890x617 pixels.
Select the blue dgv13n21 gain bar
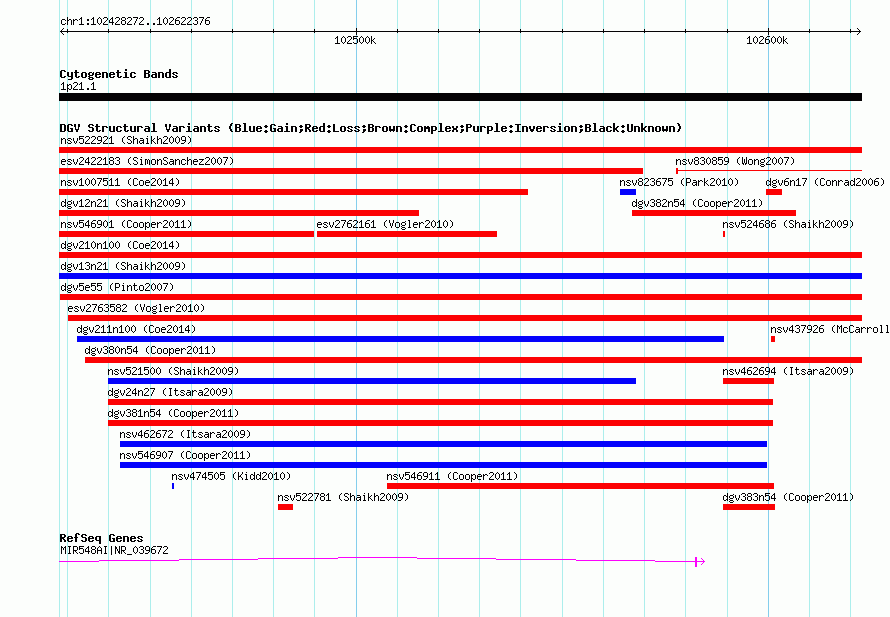click(x=460, y=276)
